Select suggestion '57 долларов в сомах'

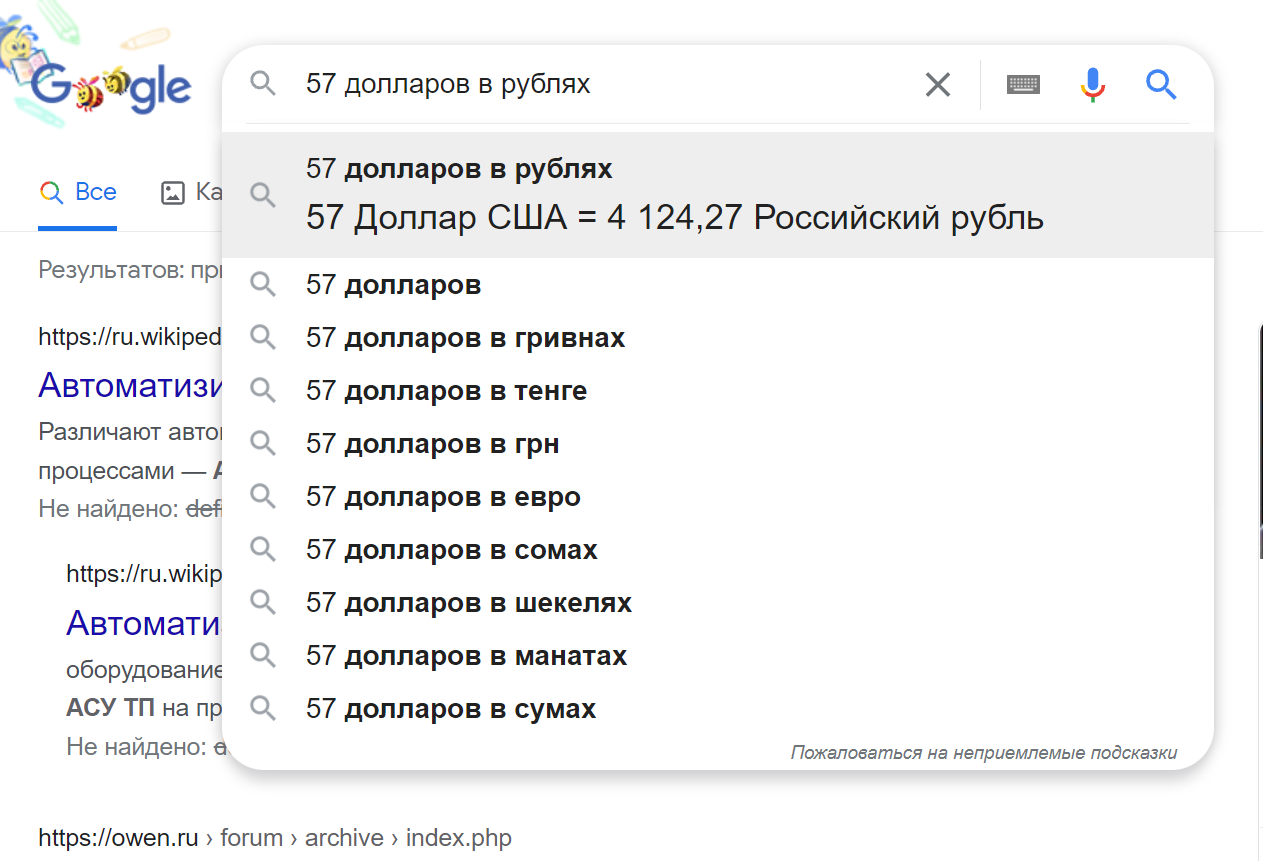click(451, 550)
